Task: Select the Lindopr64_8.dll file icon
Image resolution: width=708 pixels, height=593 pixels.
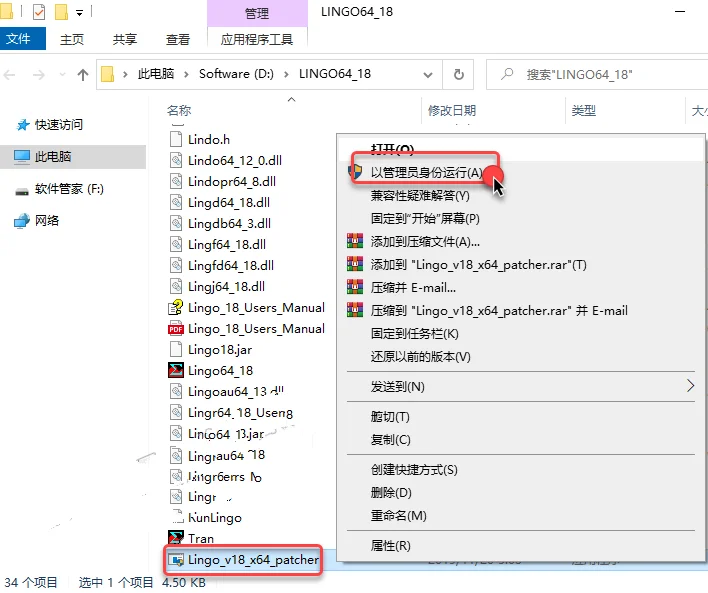Action: coord(176,181)
